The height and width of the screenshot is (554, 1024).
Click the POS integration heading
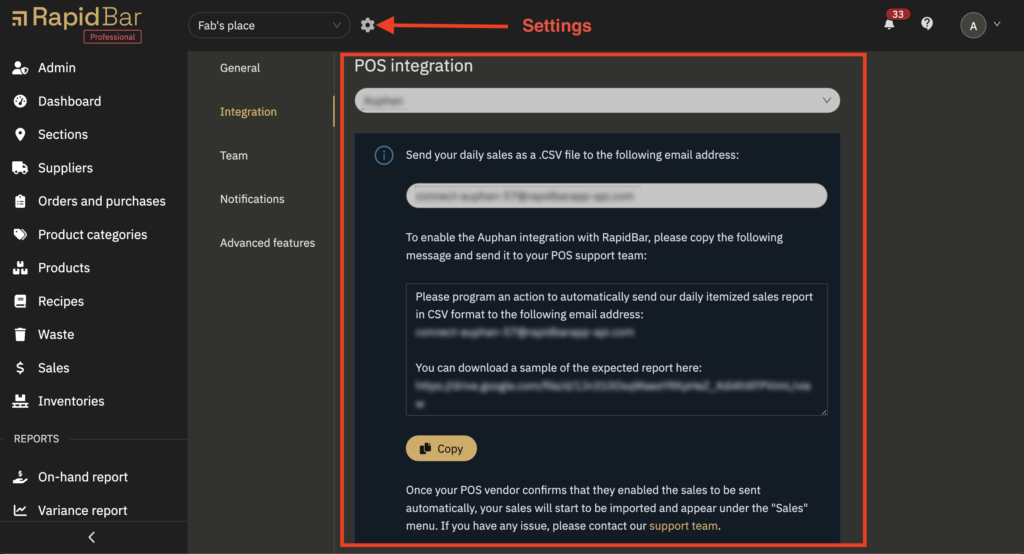413,66
